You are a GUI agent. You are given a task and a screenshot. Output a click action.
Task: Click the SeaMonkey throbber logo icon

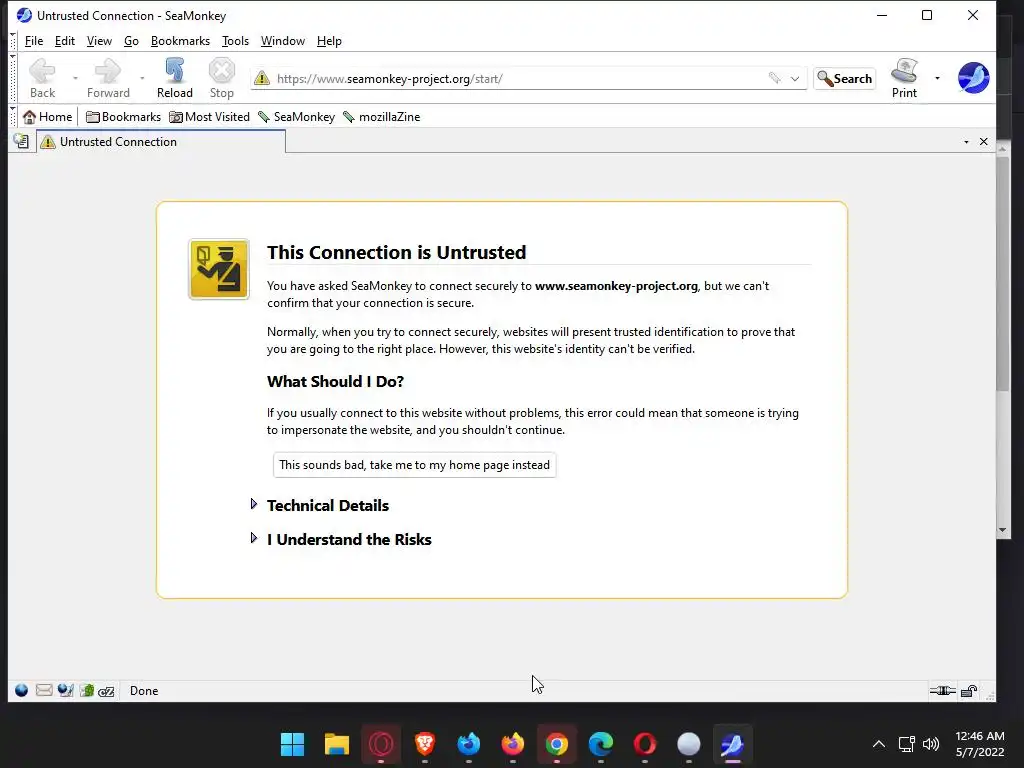pyautogui.click(x=973, y=78)
